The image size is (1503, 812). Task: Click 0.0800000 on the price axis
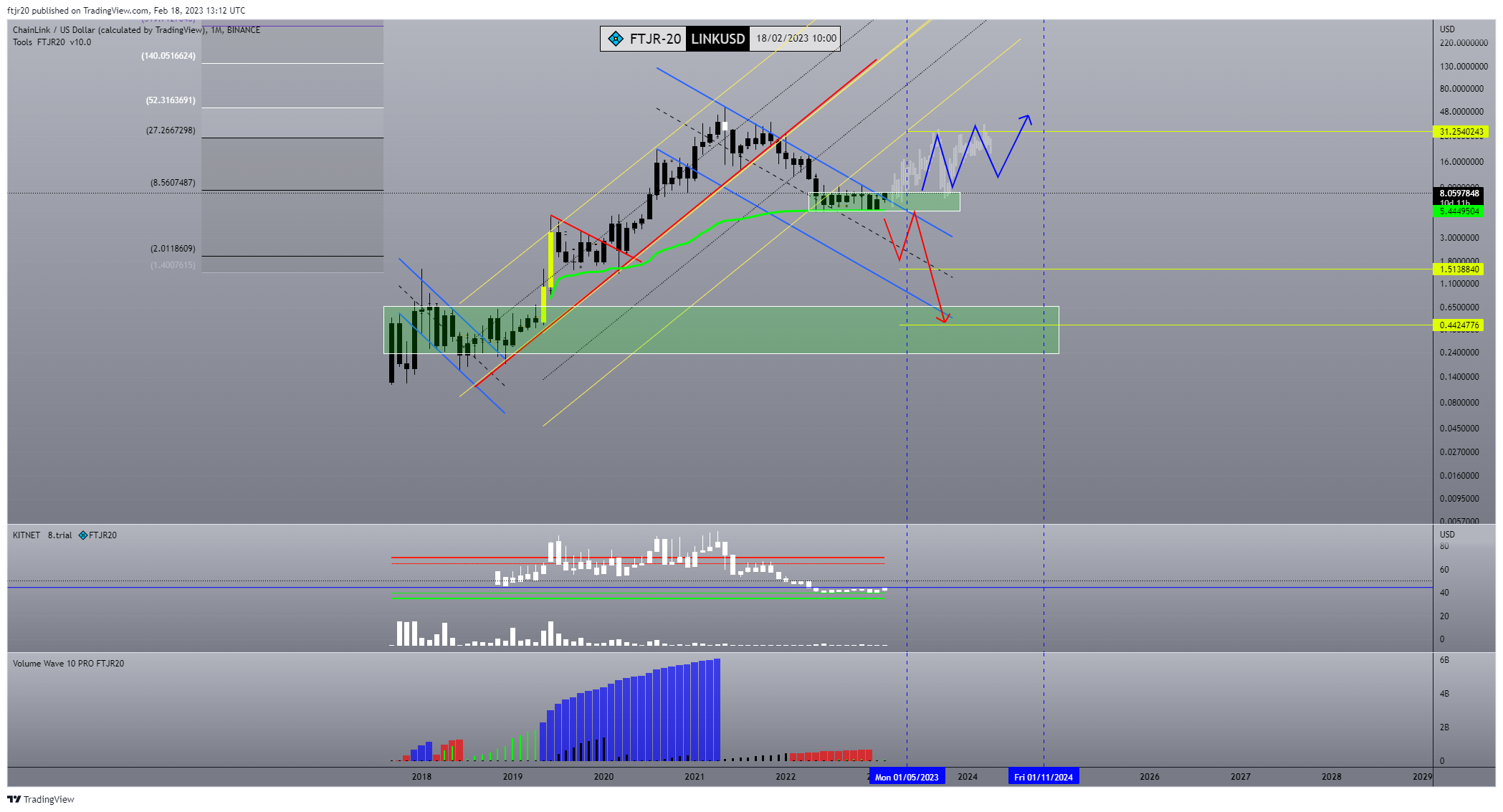[x=1459, y=403]
